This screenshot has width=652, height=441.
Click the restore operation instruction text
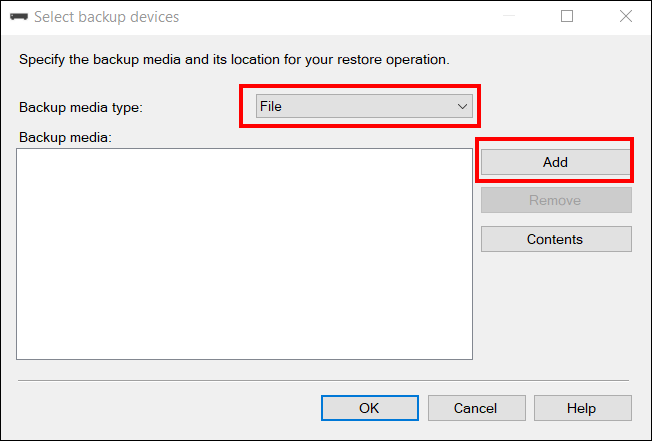tap(234, 59)
